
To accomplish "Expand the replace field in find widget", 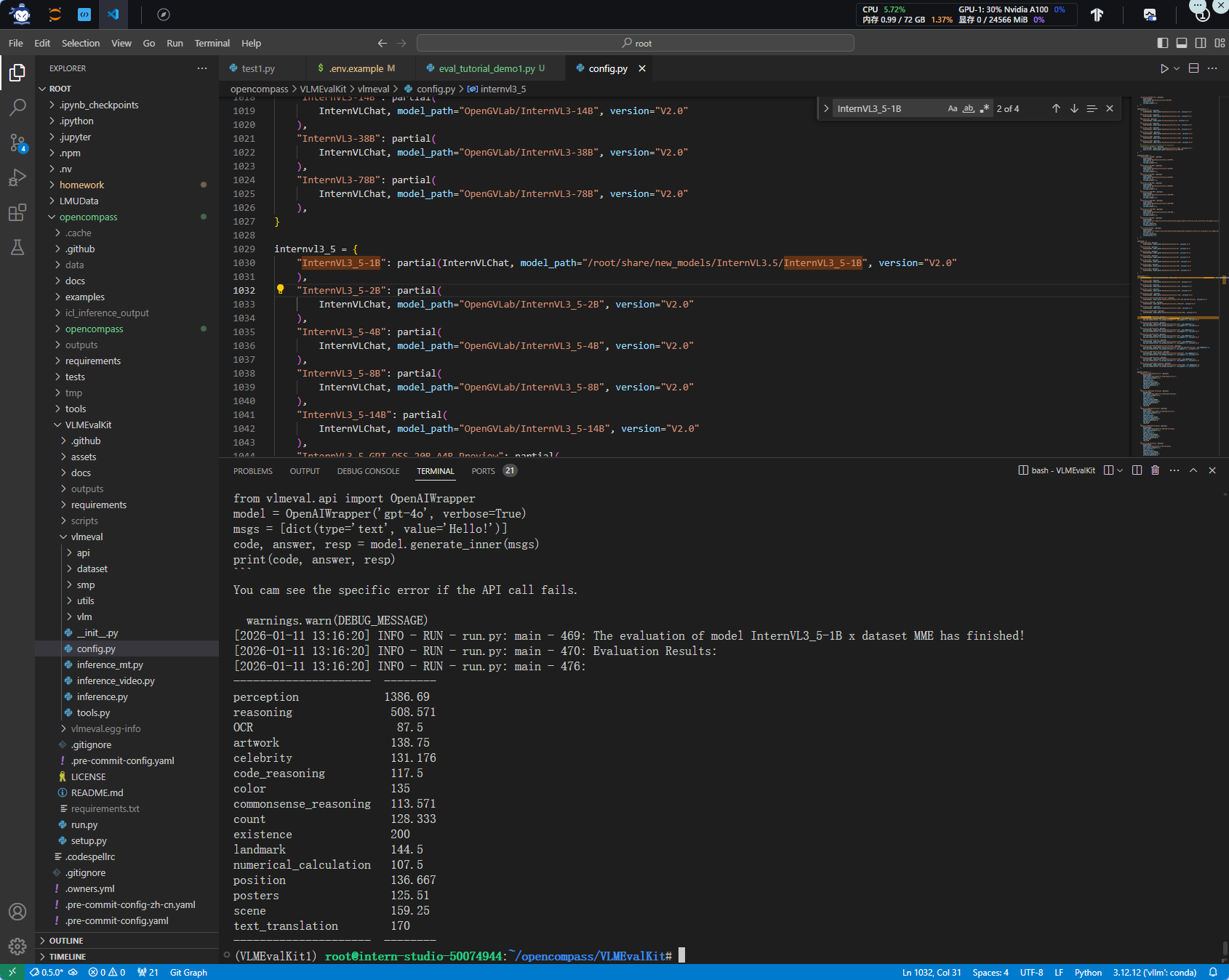I will (826, 108).
